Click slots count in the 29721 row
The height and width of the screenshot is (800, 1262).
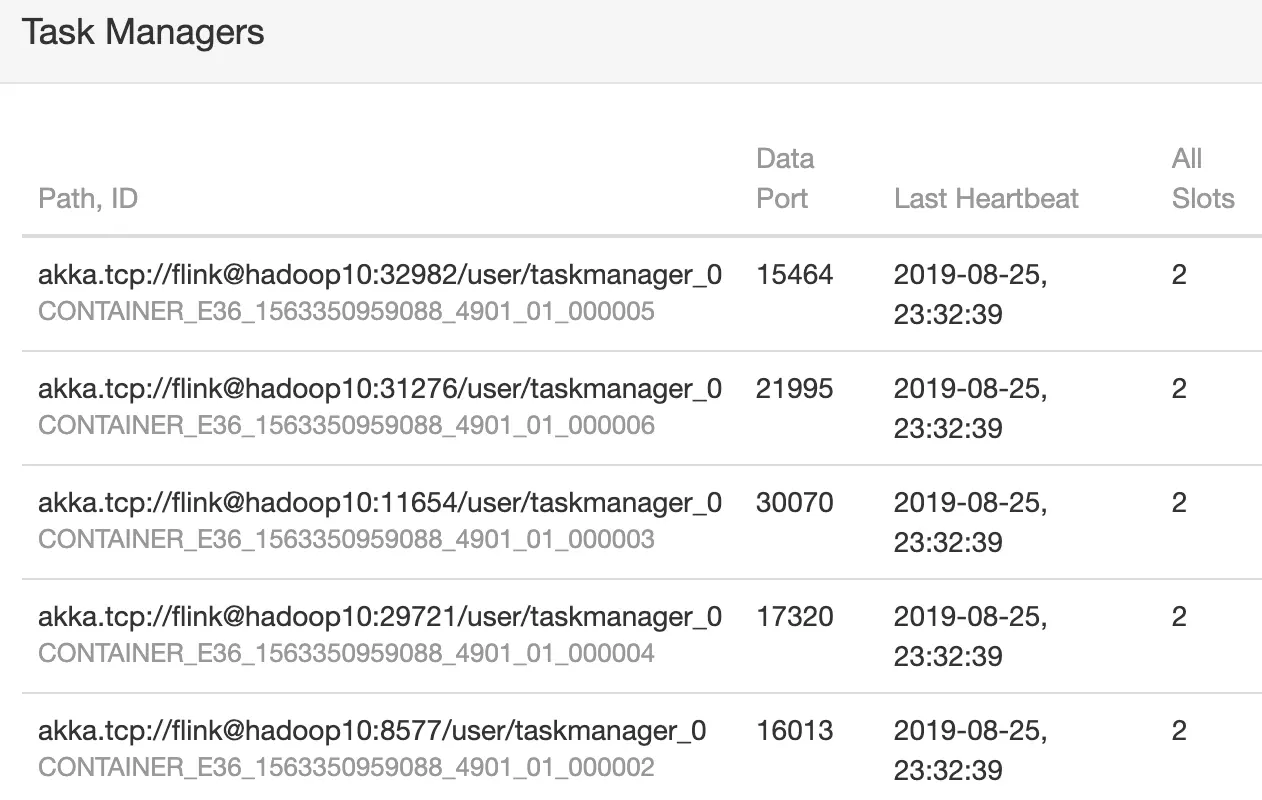[1179, 617]
